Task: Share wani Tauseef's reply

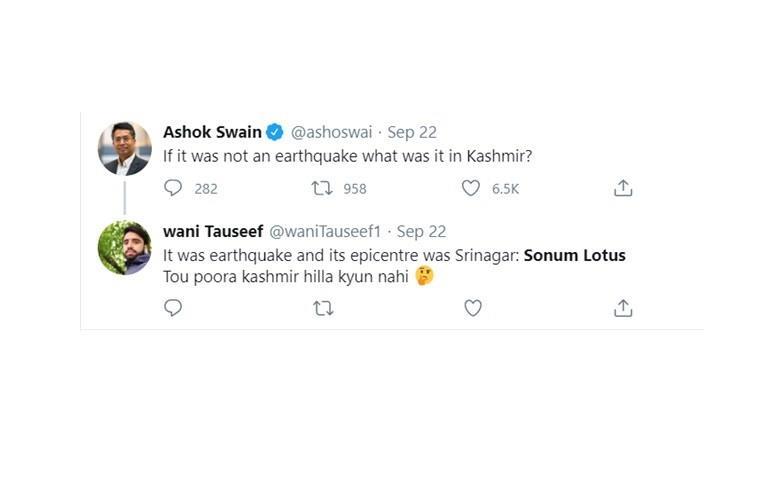Action: (x=623, y=308)
